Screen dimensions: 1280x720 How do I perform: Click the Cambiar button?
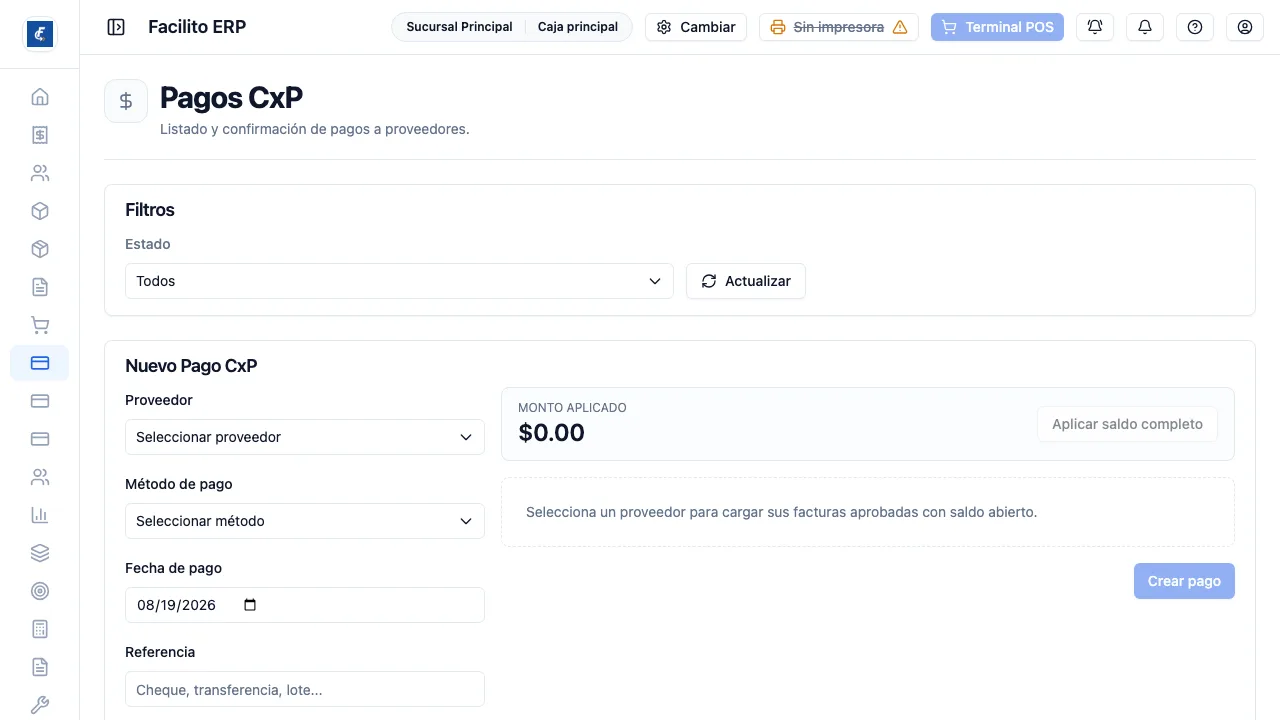pyautogui.click(x=696, y=27)
